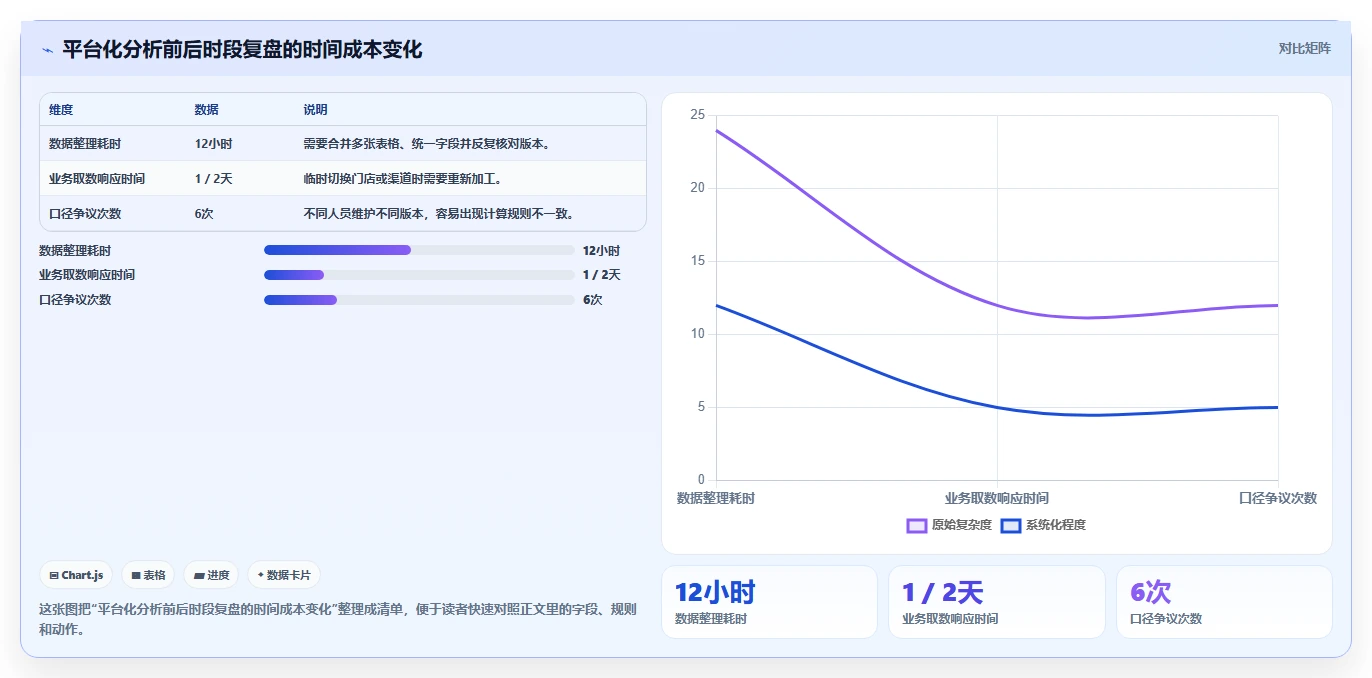Click the 对比矩阵 label in the header

pos(1304,48)
